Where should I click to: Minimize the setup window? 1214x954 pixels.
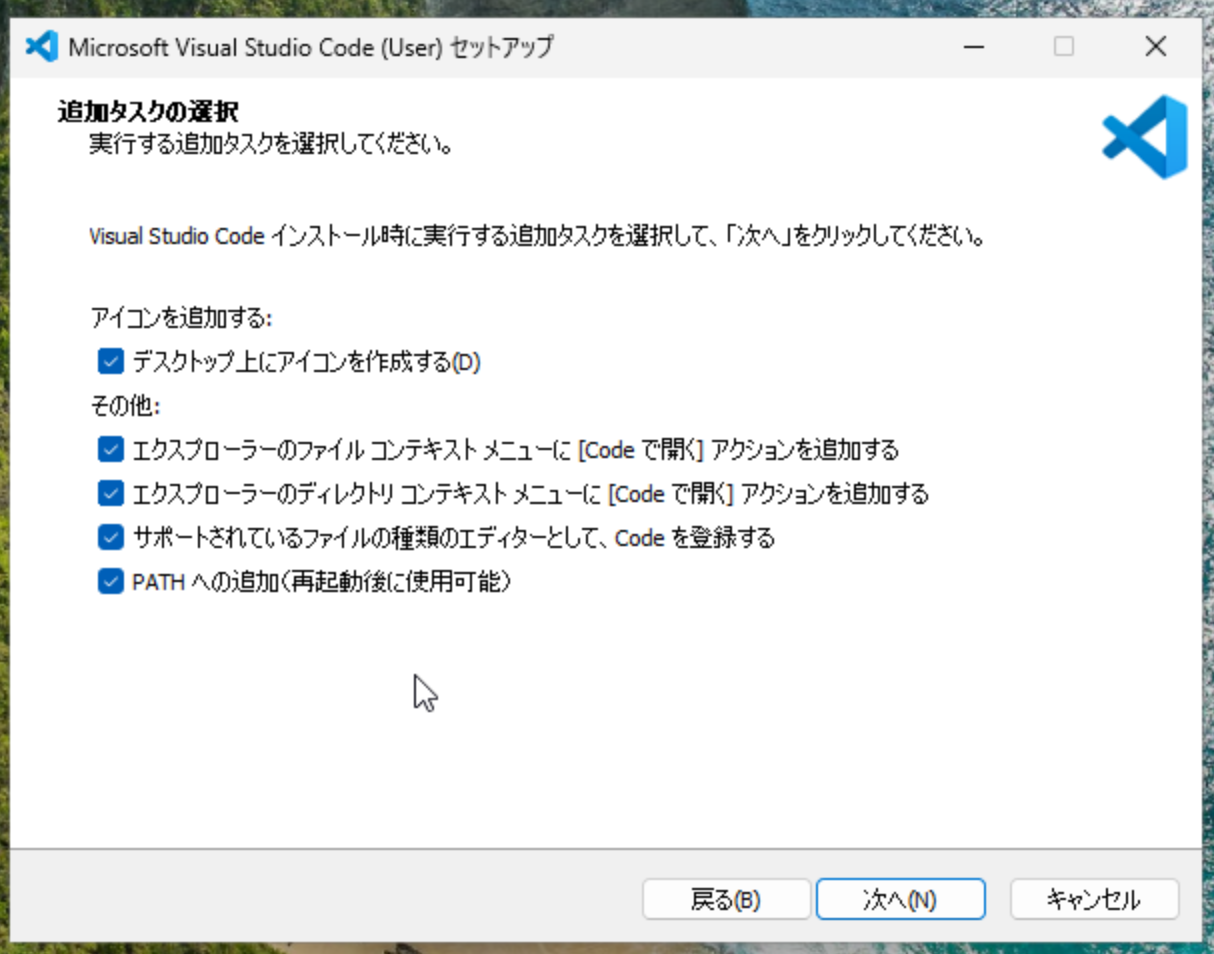tap(973, 47)
